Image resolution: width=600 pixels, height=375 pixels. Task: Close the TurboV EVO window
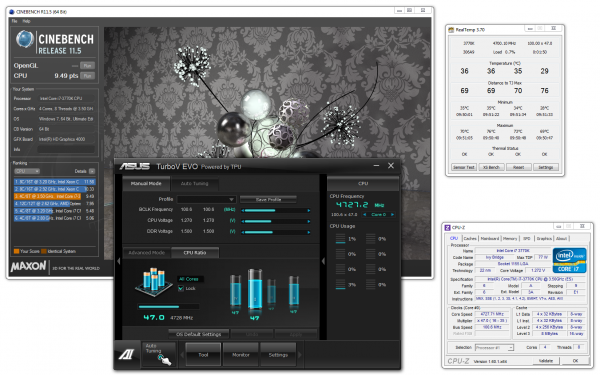point(391,166)
